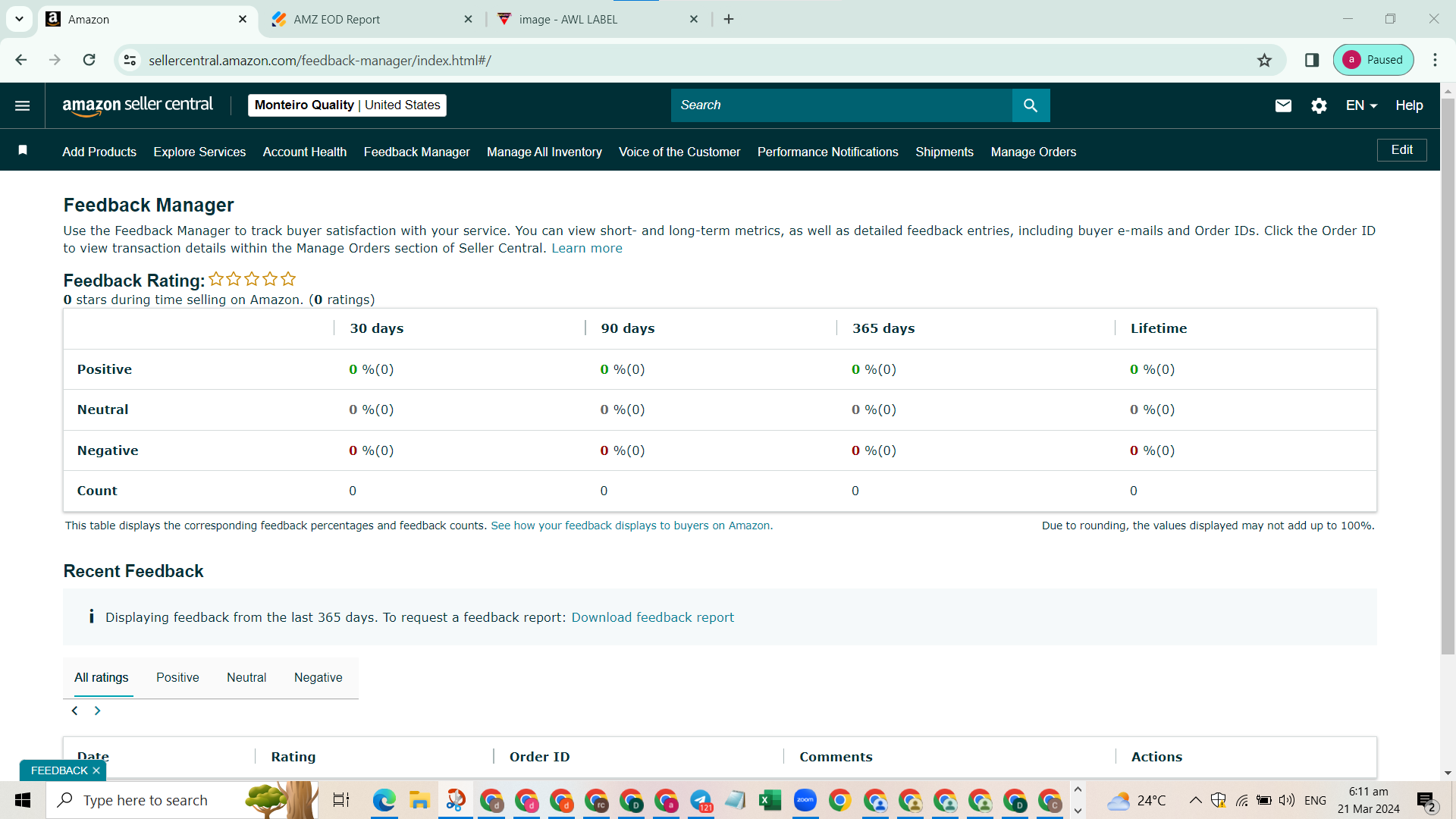Open Excel from taskbar

[770, 800]
